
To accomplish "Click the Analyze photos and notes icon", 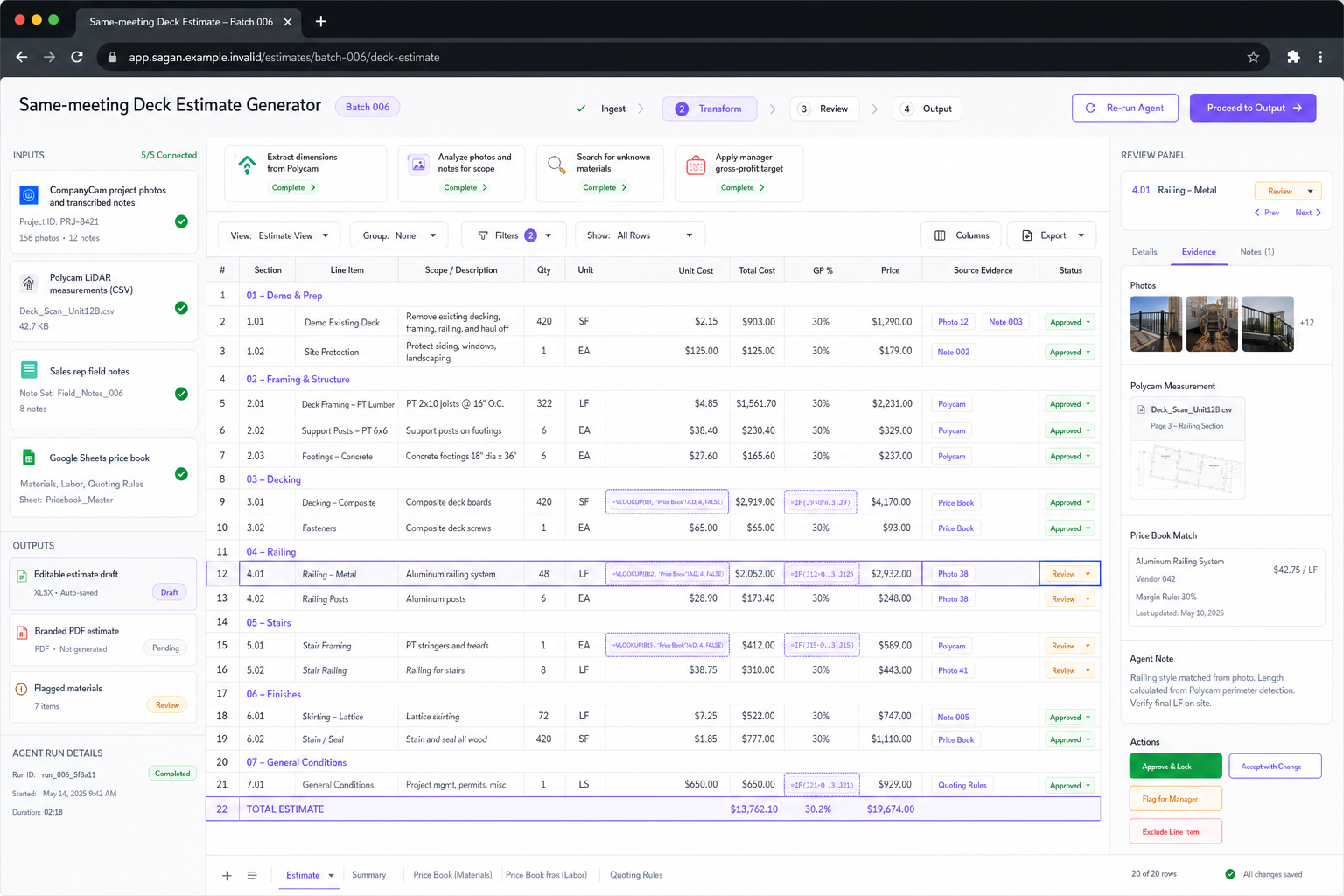I will tap(419, 164).
